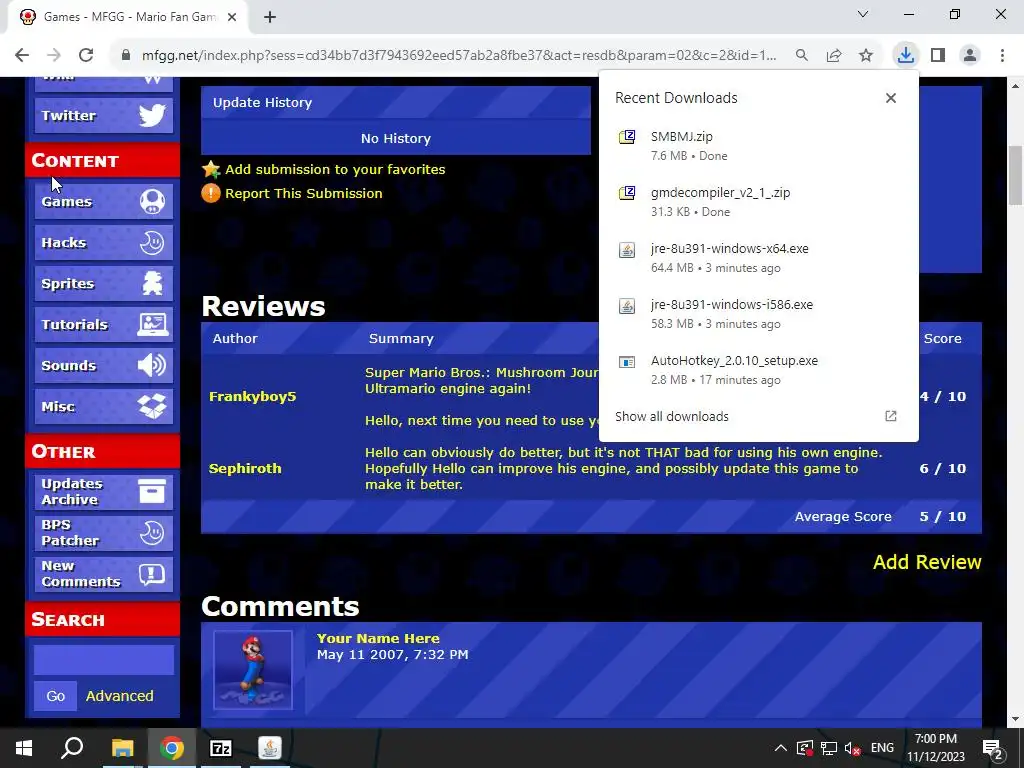
Task: Bookmark this page with the star icon
Action: 866,56
